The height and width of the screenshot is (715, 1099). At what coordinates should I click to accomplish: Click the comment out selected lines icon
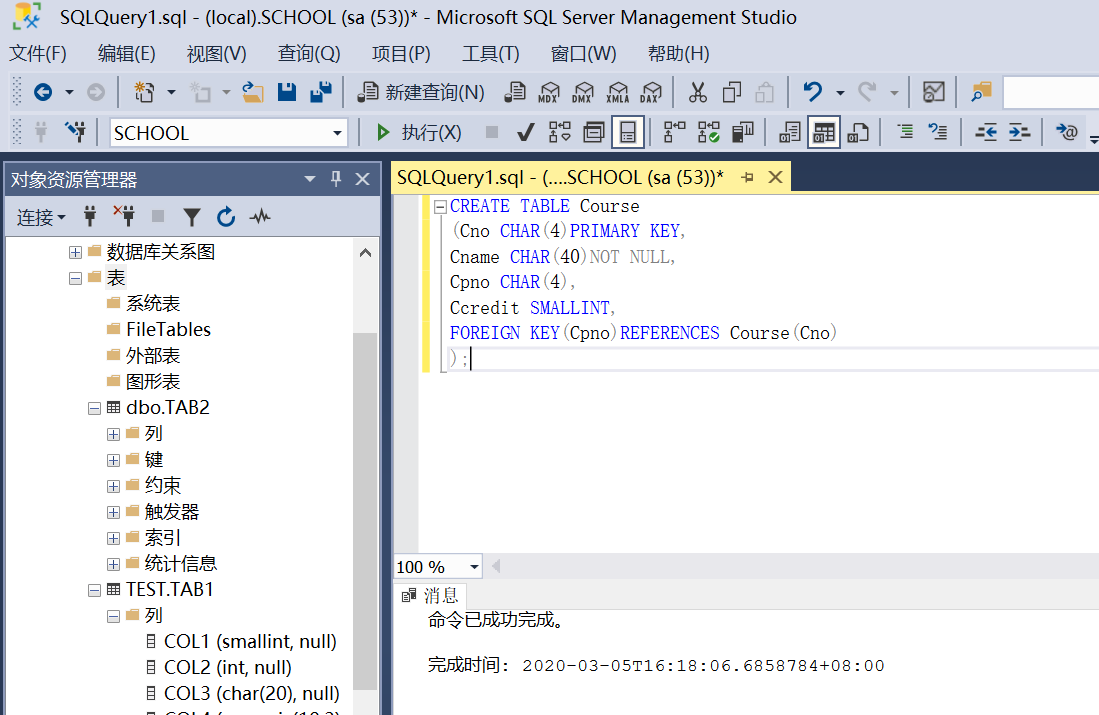tap(906, 132)
